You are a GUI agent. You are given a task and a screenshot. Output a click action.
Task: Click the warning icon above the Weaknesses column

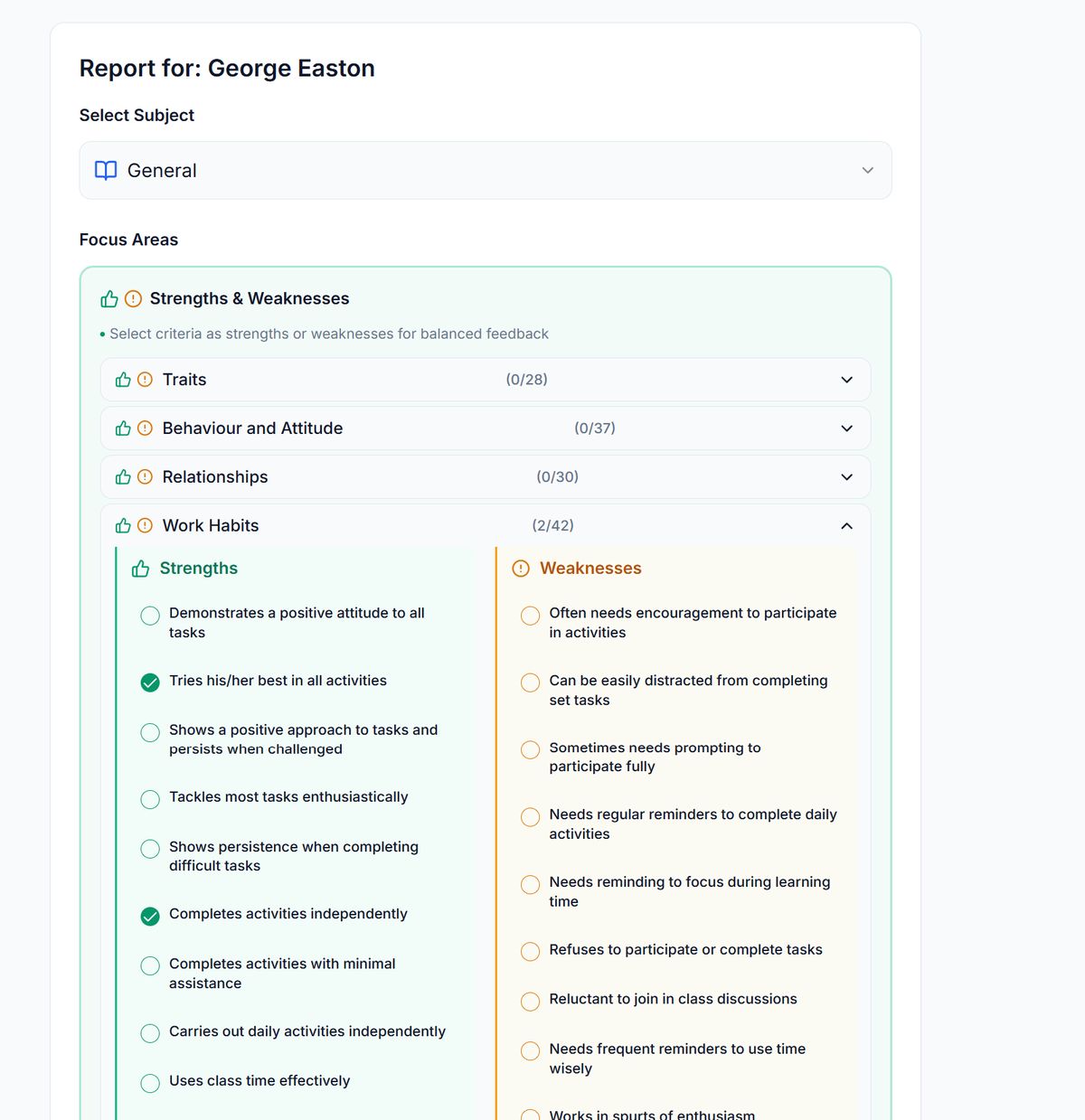coord(520,568)
